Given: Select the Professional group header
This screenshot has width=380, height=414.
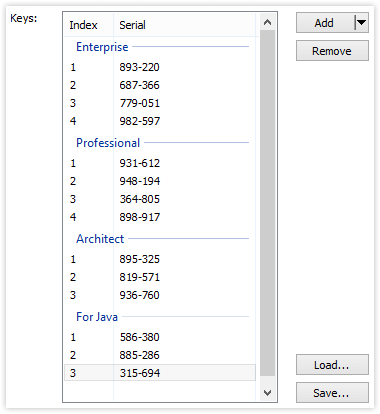Looking at the screenshot, I should [160, 143].
